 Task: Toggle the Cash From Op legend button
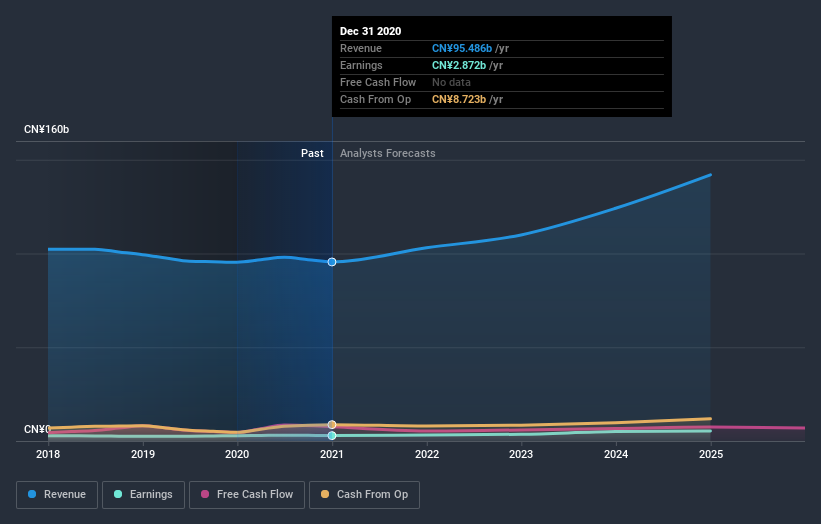(x=364, y=495)
